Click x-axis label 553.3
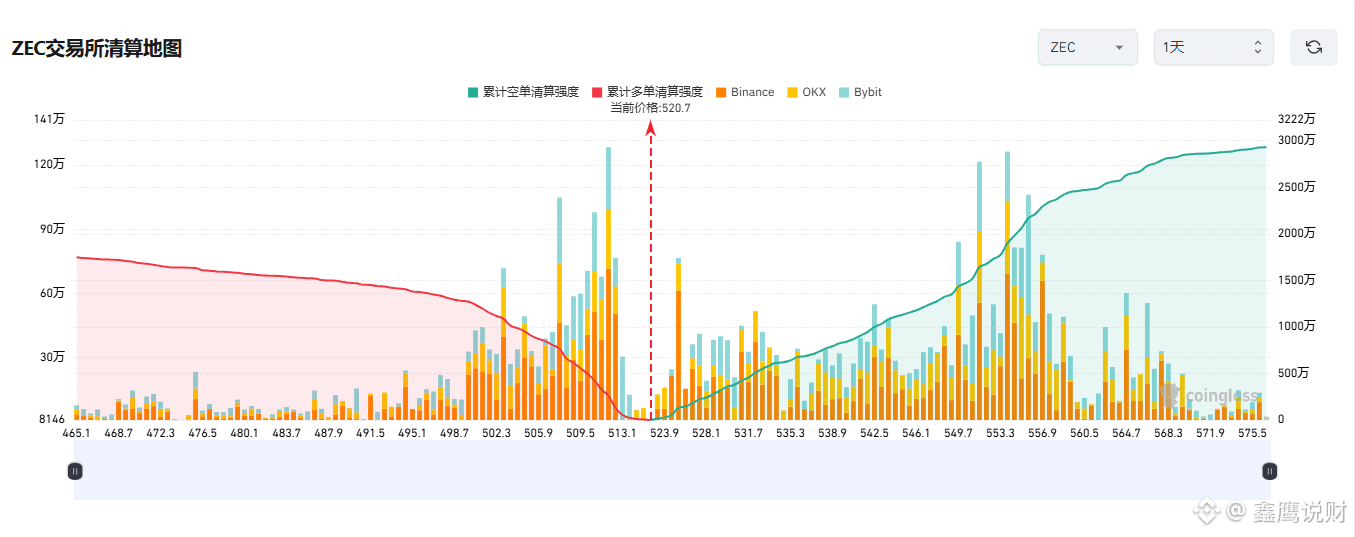 click(x=1000, y=433)
